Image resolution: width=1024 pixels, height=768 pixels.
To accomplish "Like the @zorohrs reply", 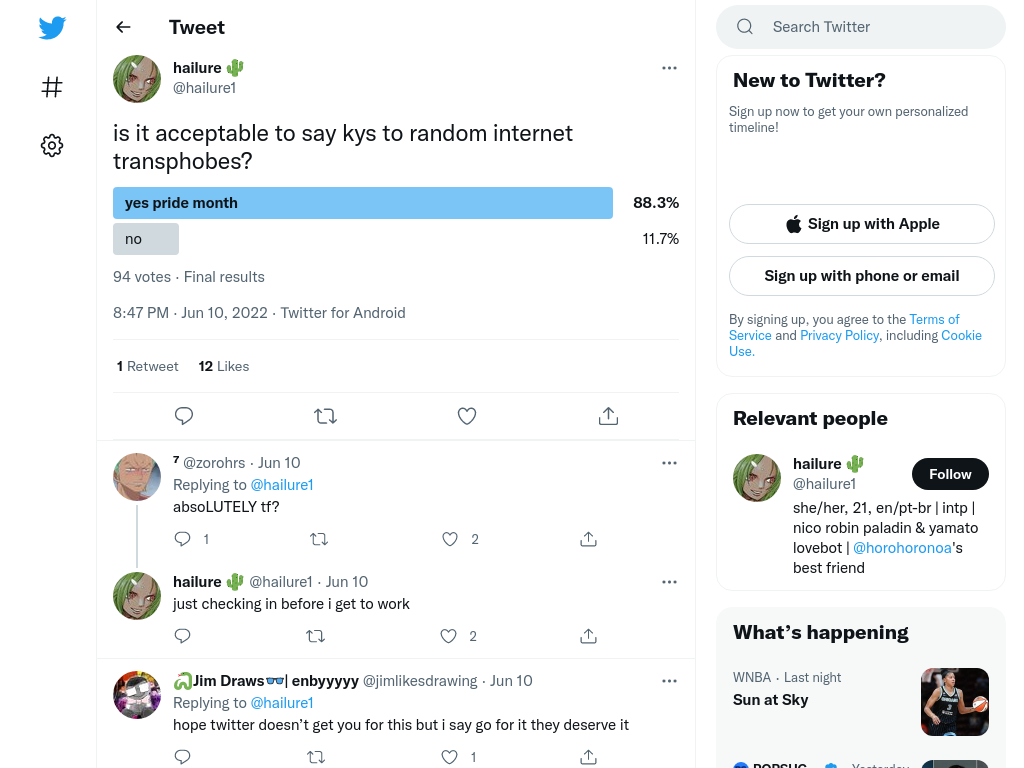I will pyautogui.click(x=450, y=539).
